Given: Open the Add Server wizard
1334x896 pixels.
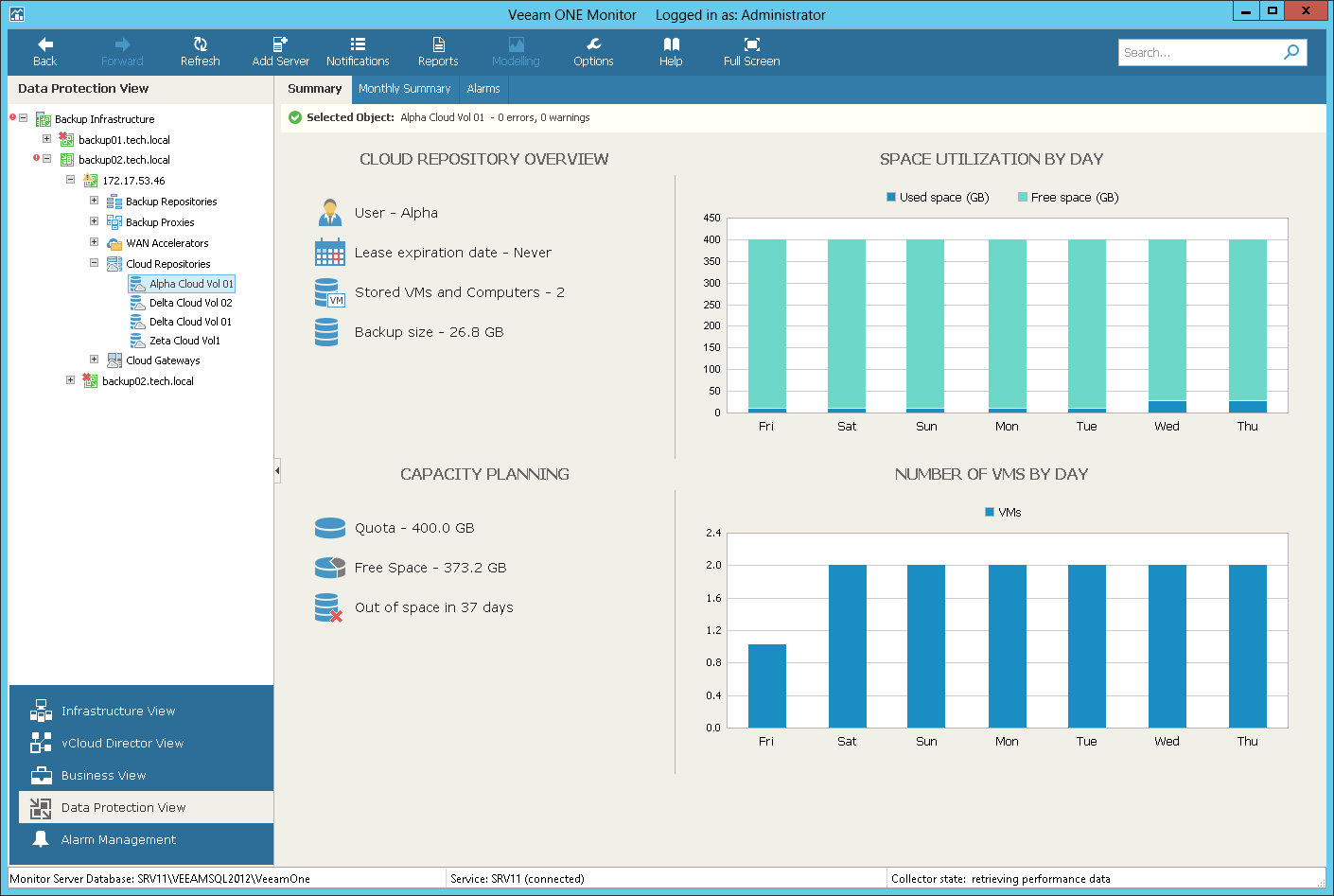Looking at the screenshot, I should [x=280, y=52].
